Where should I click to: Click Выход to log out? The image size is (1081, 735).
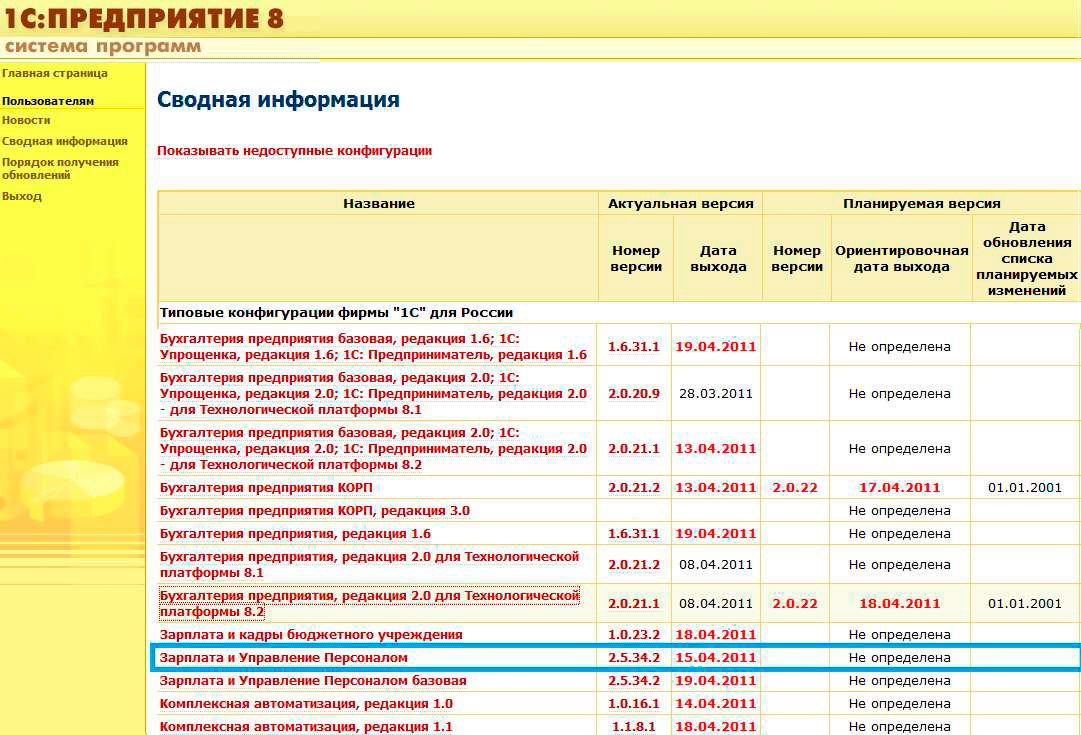tap(22, 196)
